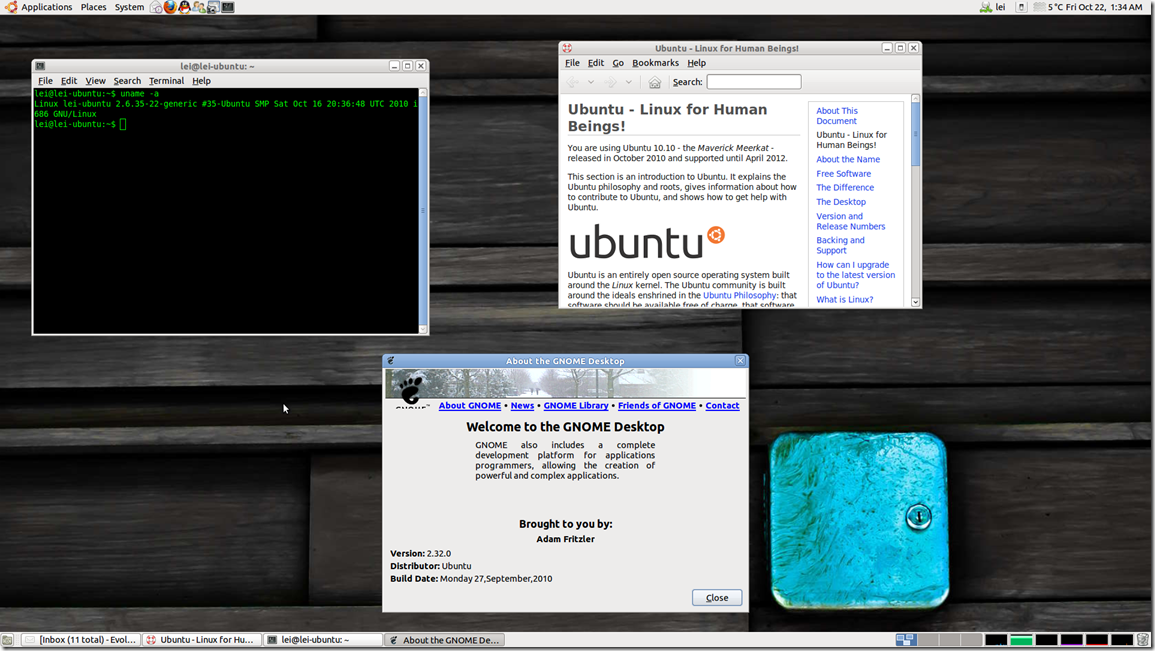Open the About GNOME link

(x=470, y=406)
